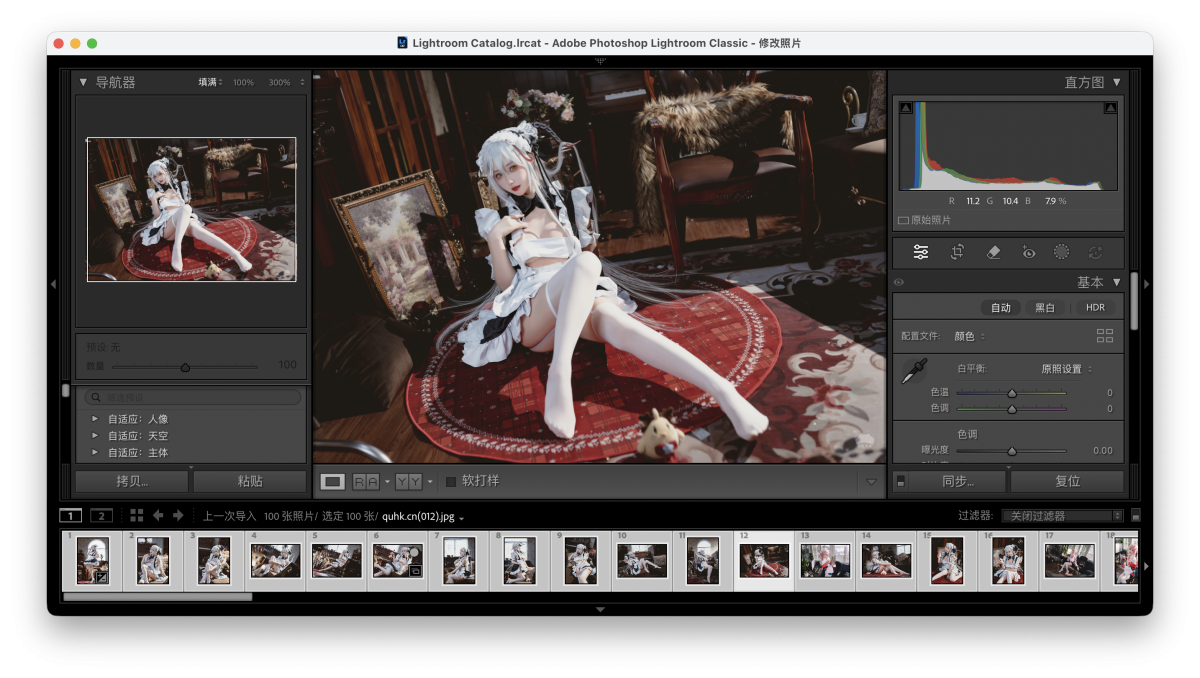Collapse the 导航器 navigator panel
Image resolution: width=1200 pixels, height=678 pixels.
(x=83, y=82)
